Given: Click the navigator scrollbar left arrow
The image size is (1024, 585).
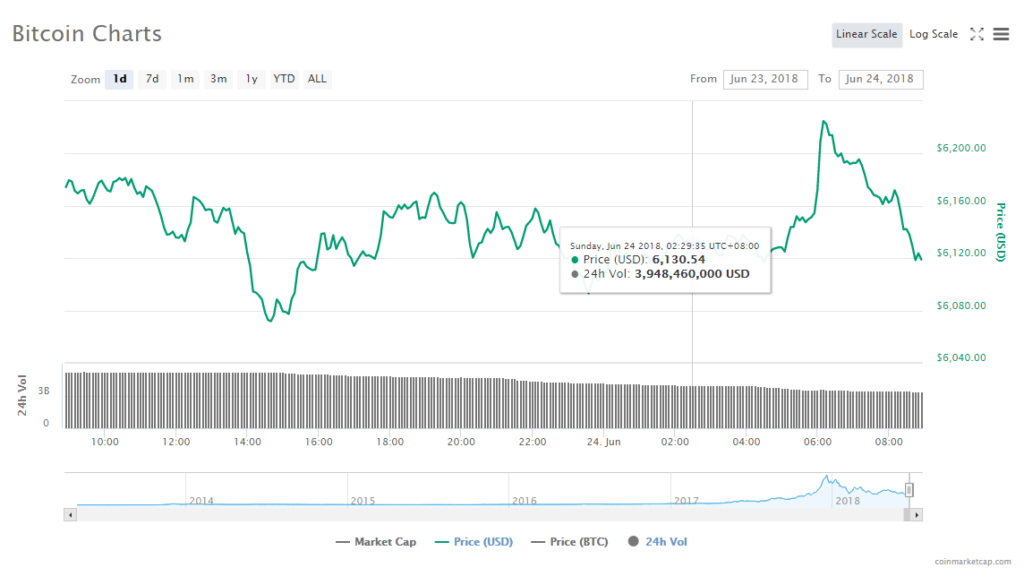Looking at the screenshot, I should (69, 514).
